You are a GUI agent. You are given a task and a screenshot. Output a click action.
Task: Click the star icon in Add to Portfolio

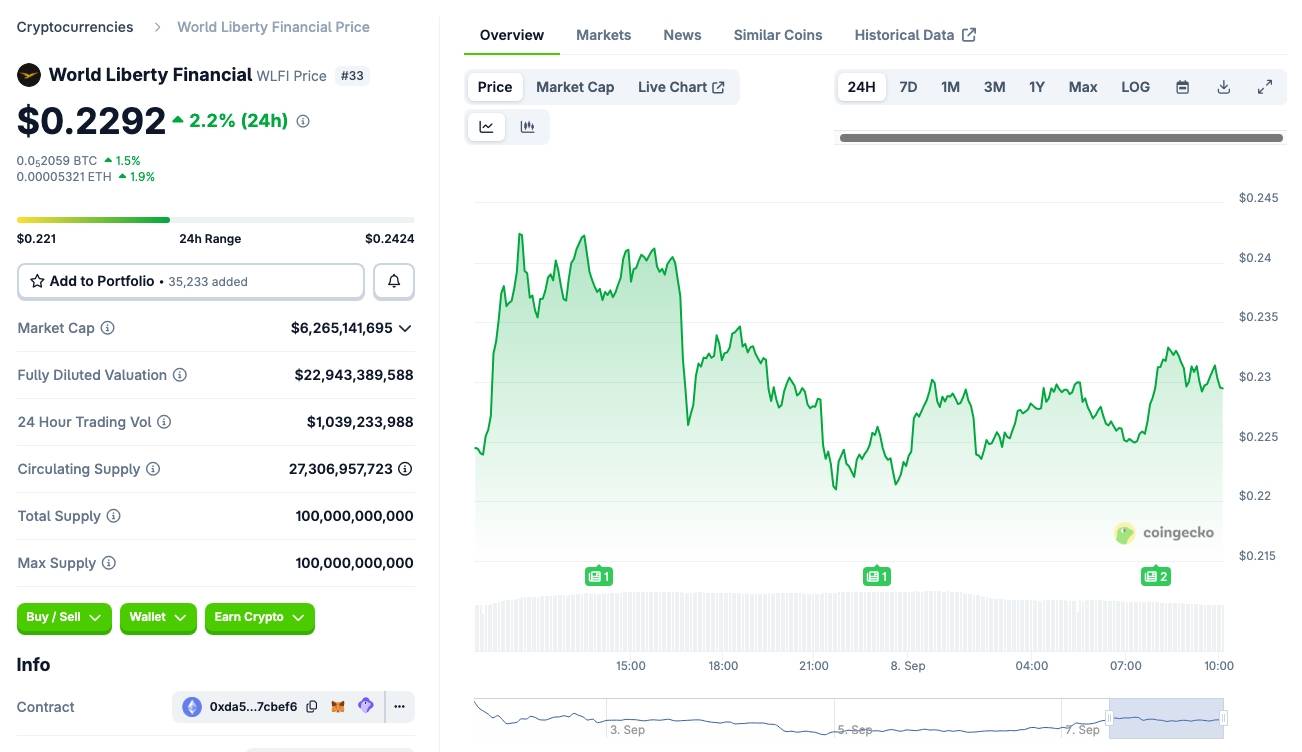37,281
